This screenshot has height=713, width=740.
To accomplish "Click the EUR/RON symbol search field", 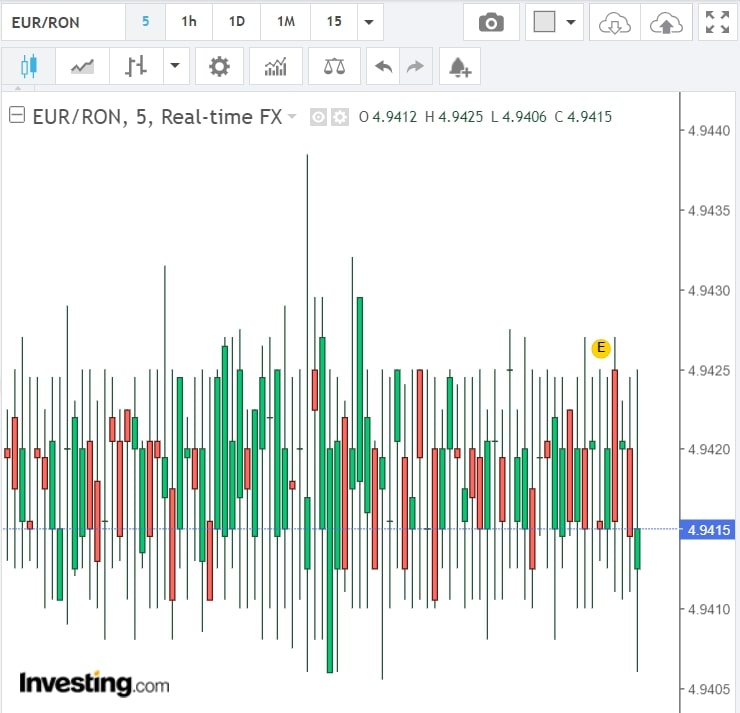I will 63,22.
